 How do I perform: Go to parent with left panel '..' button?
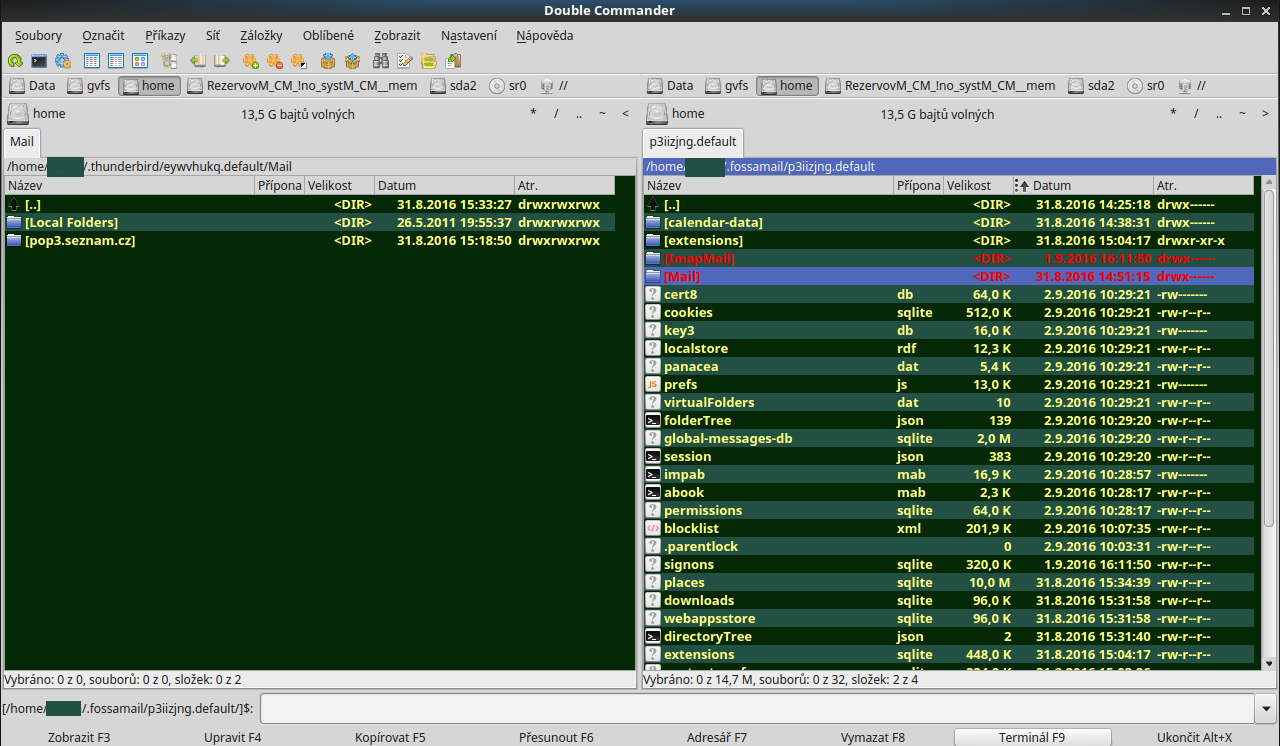click(x=578, y=113)
